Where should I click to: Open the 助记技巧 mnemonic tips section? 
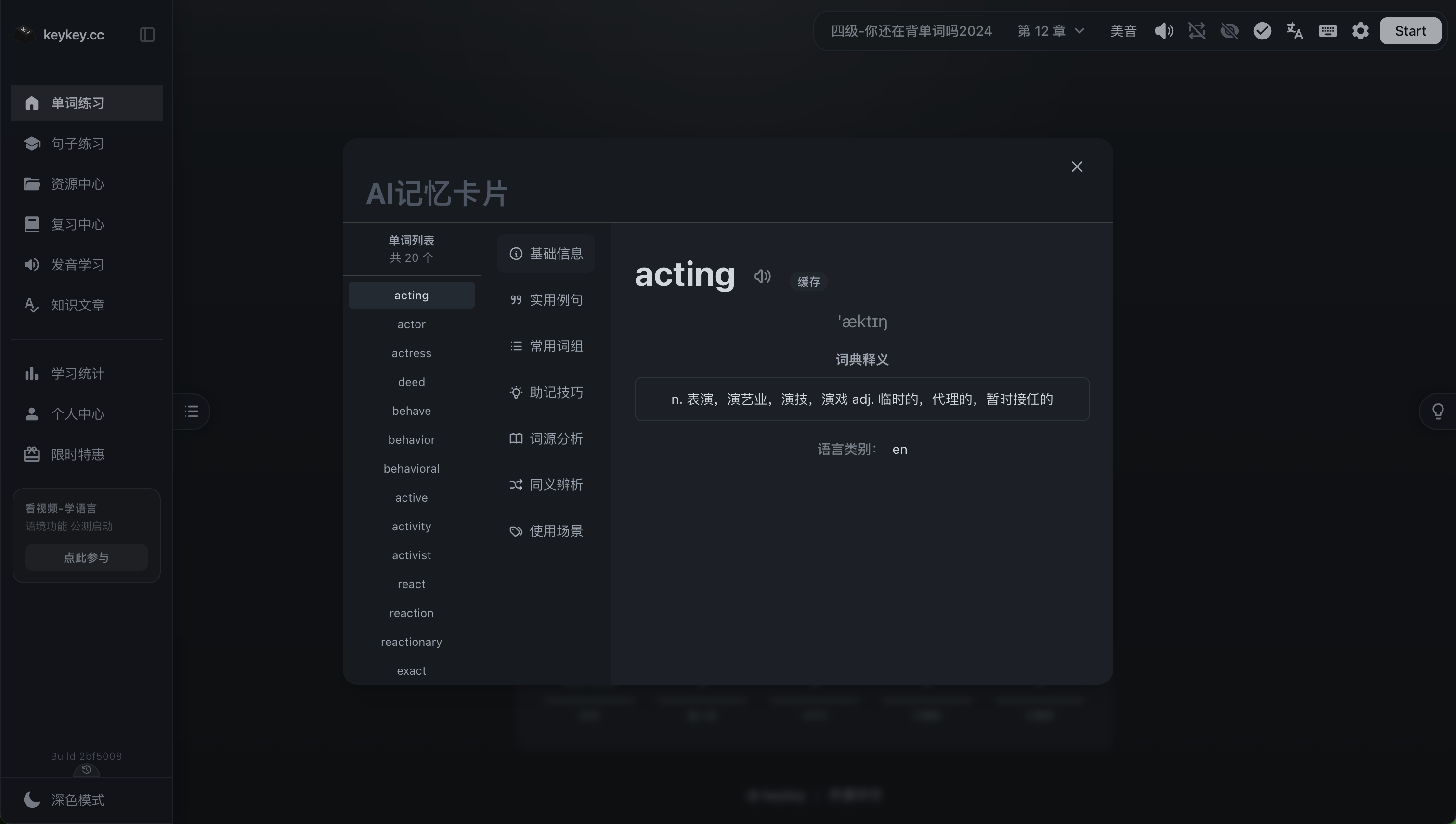click(545, 392)
